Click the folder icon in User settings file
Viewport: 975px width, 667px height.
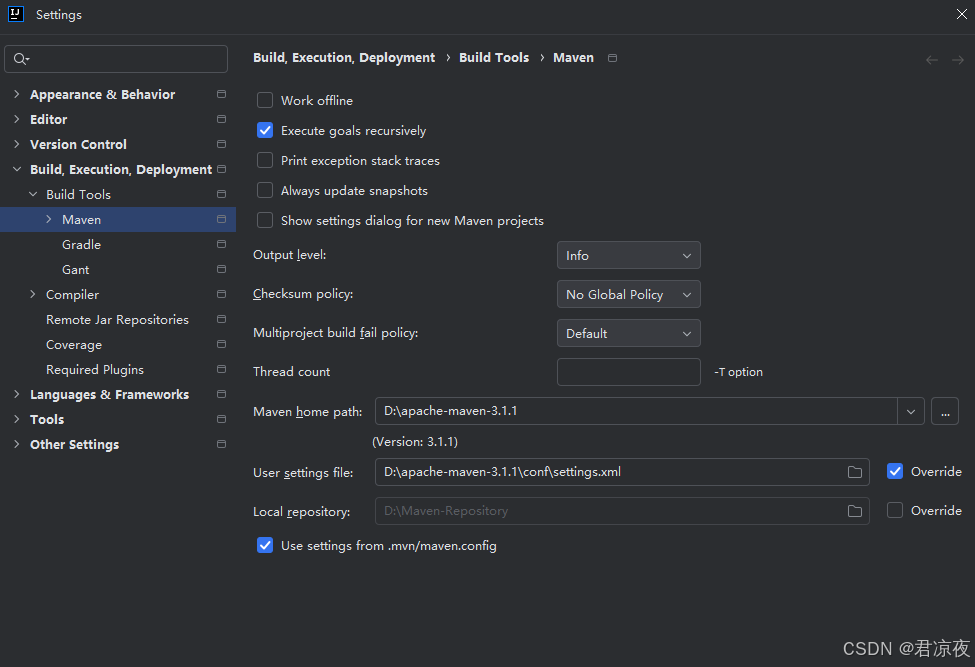click(855, 472)
